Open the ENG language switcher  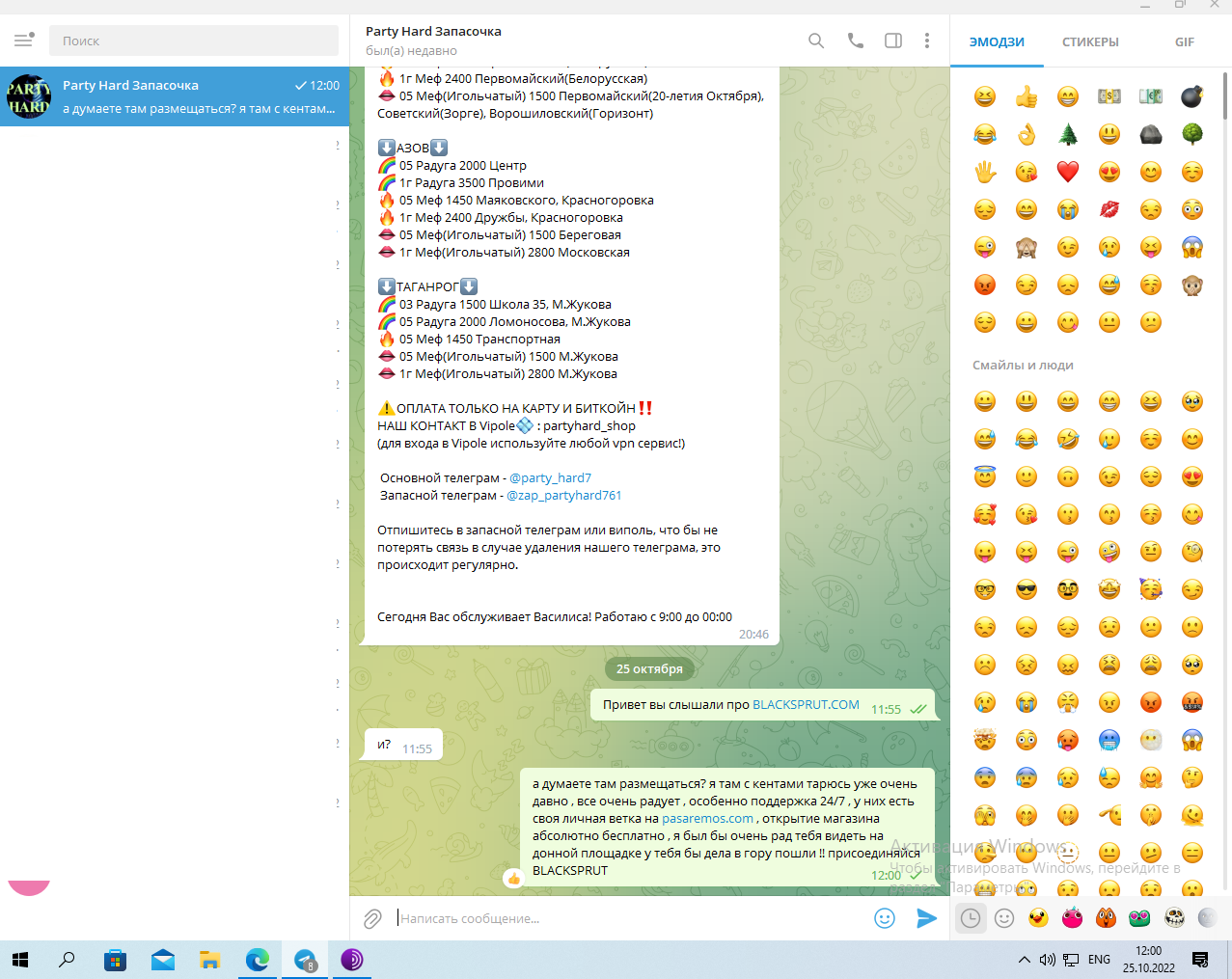tap(1099, 960)
